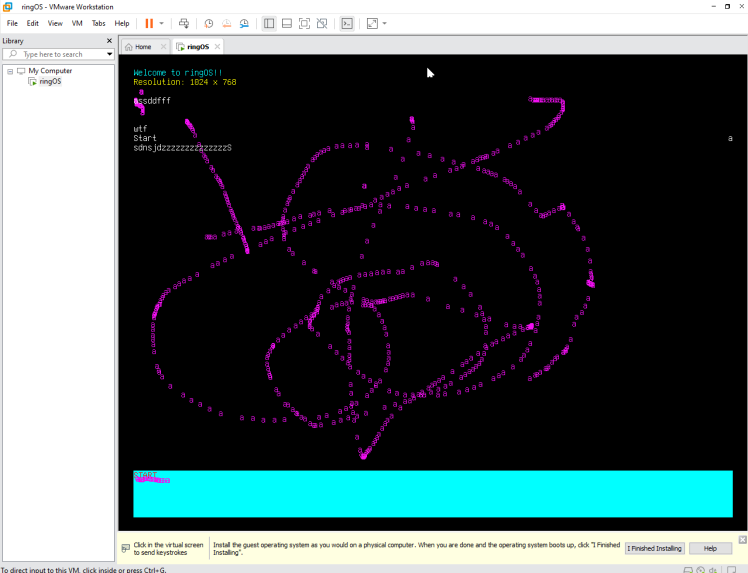
Task: Click the message log icon in the status bar
Action: [x=731, y=570]
